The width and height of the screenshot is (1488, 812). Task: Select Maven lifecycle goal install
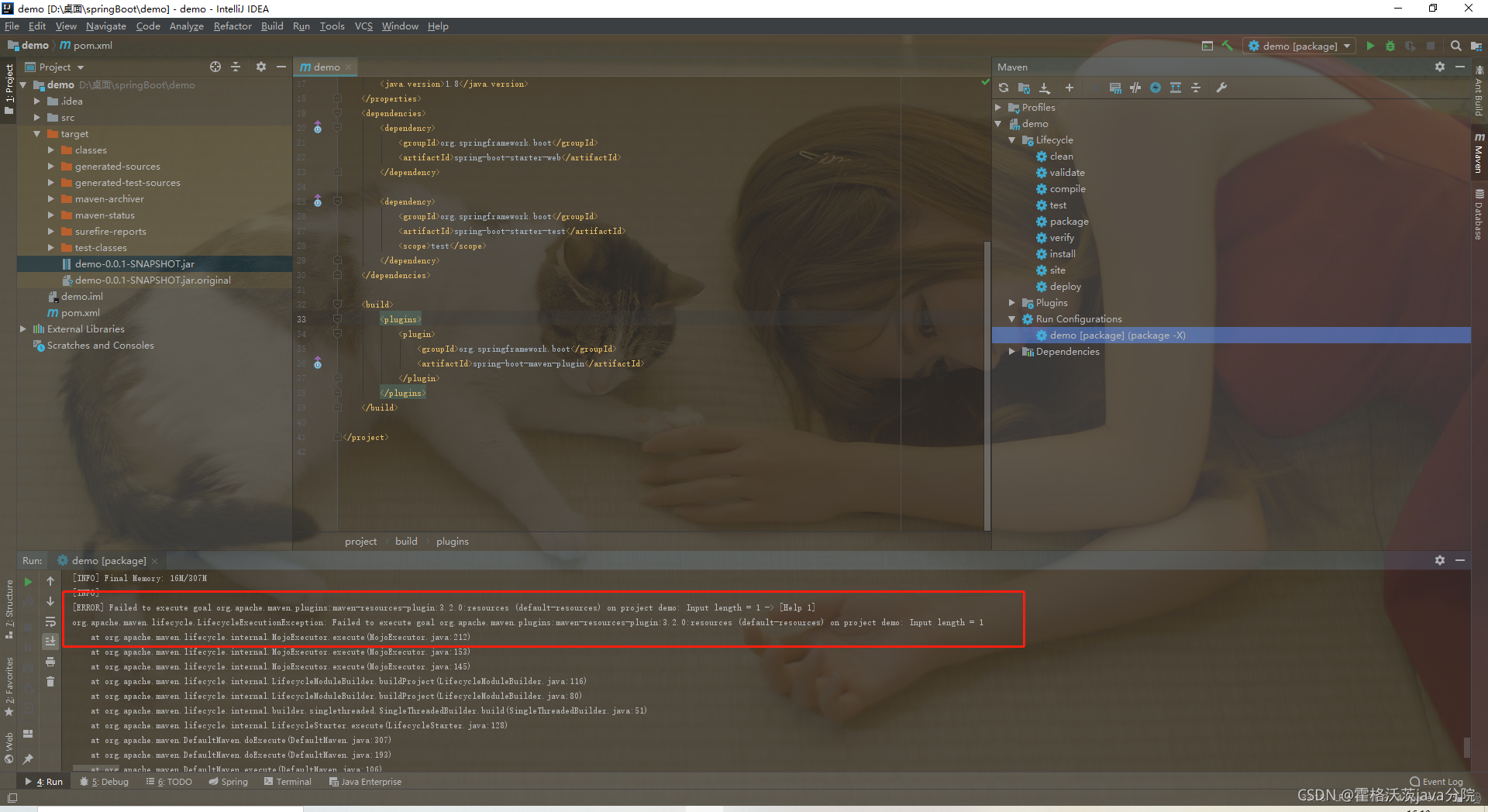(1062, 254)
